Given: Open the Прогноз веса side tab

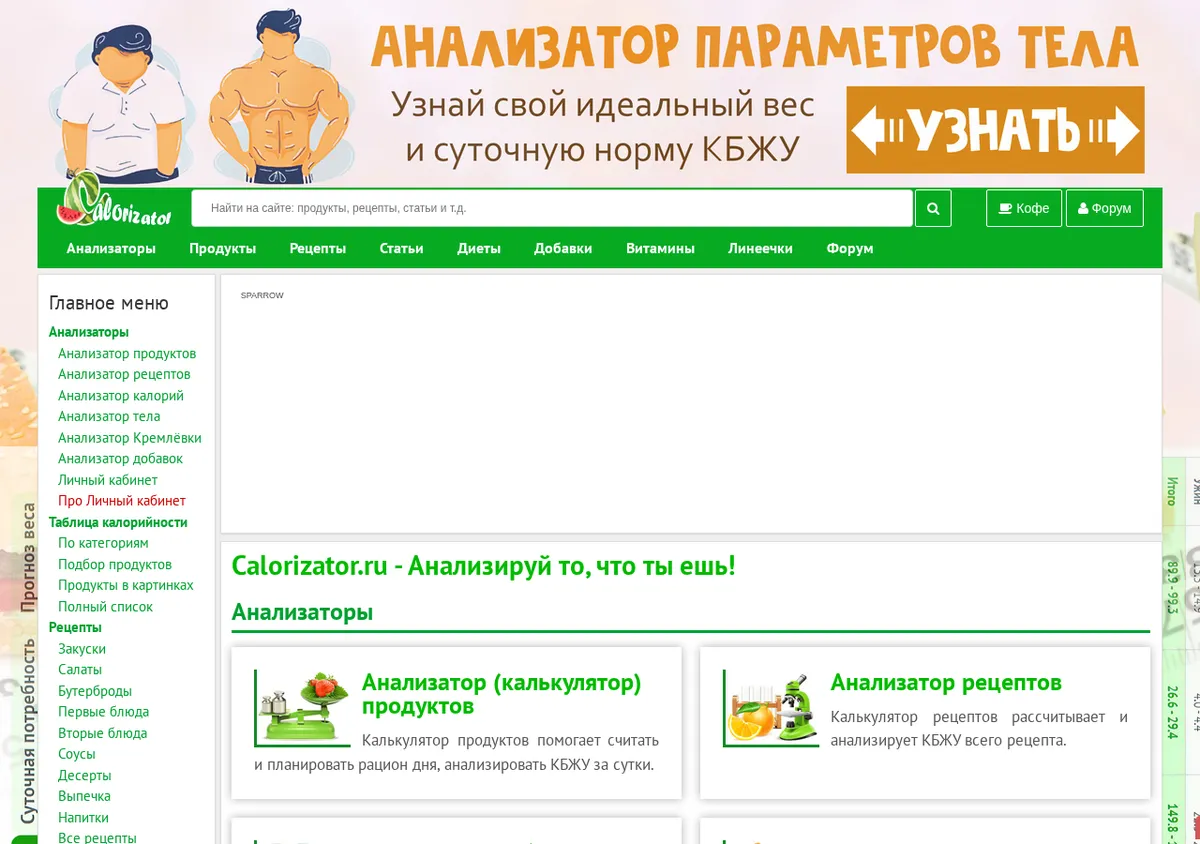Looking at the screenshot, I should coord(27,557).
